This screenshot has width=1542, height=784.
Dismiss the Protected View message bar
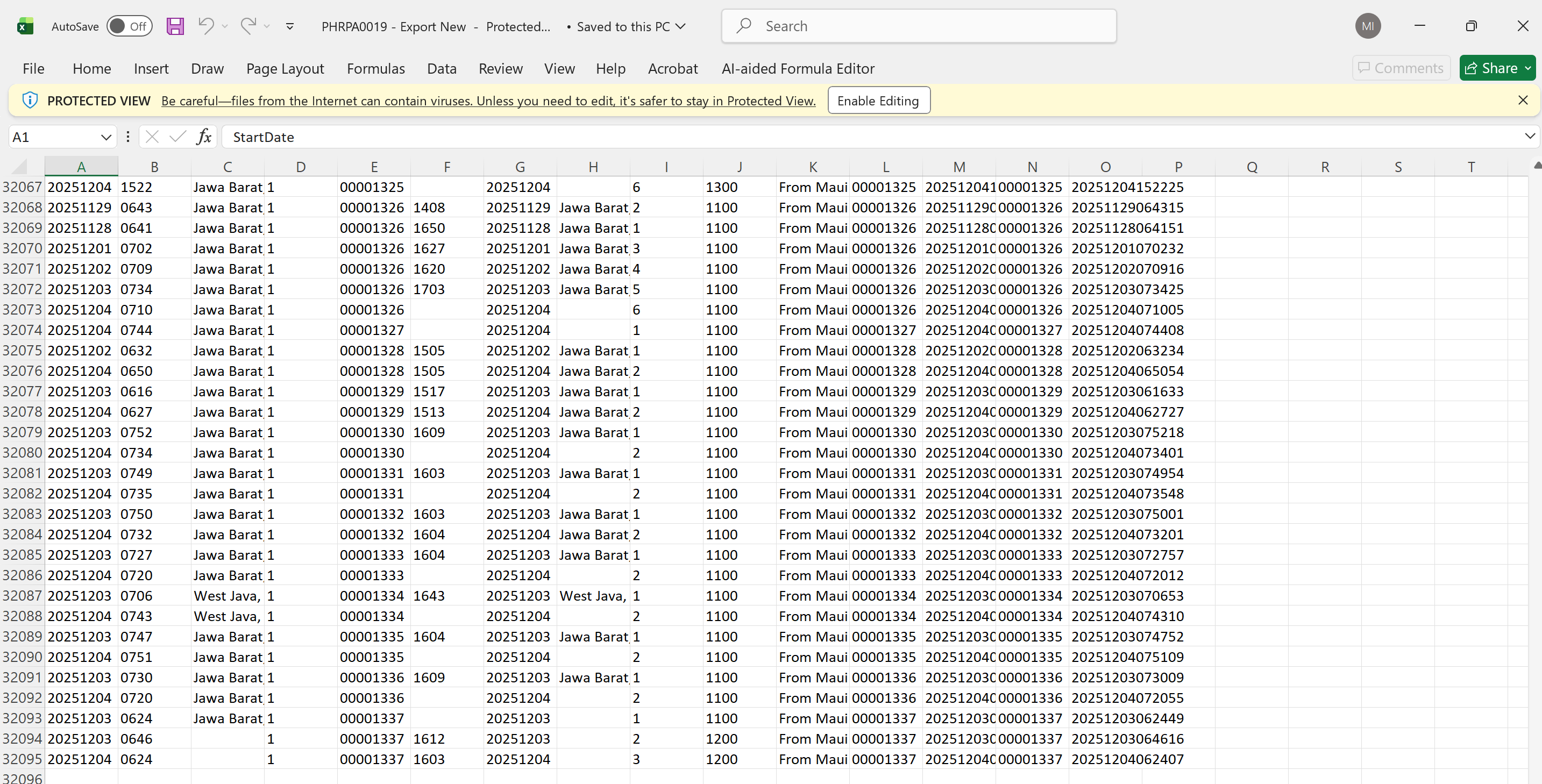click(1522, 100)
